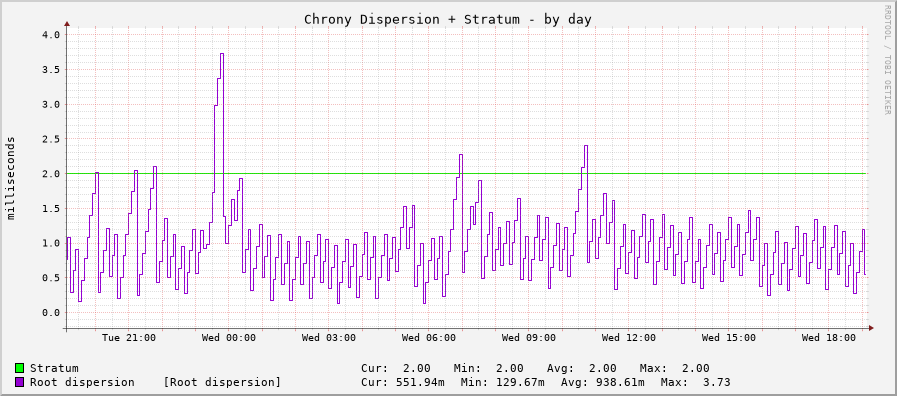Click the '0.0' y-axis tick label
This screenshot has height=396, width=897.
tap(51, 312)
